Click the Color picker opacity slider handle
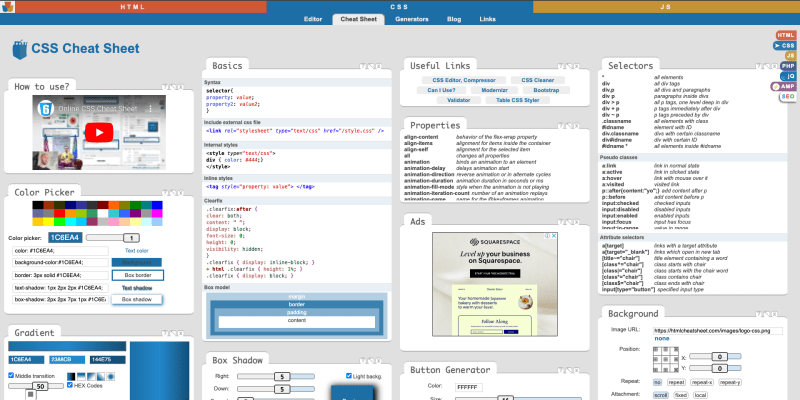The image size is (800, 400). click(132, 238)
